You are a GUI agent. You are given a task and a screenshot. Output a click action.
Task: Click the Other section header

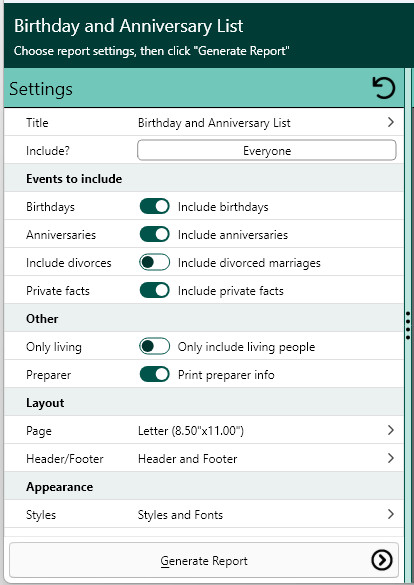pyautogui.click(x=42, y=319)
